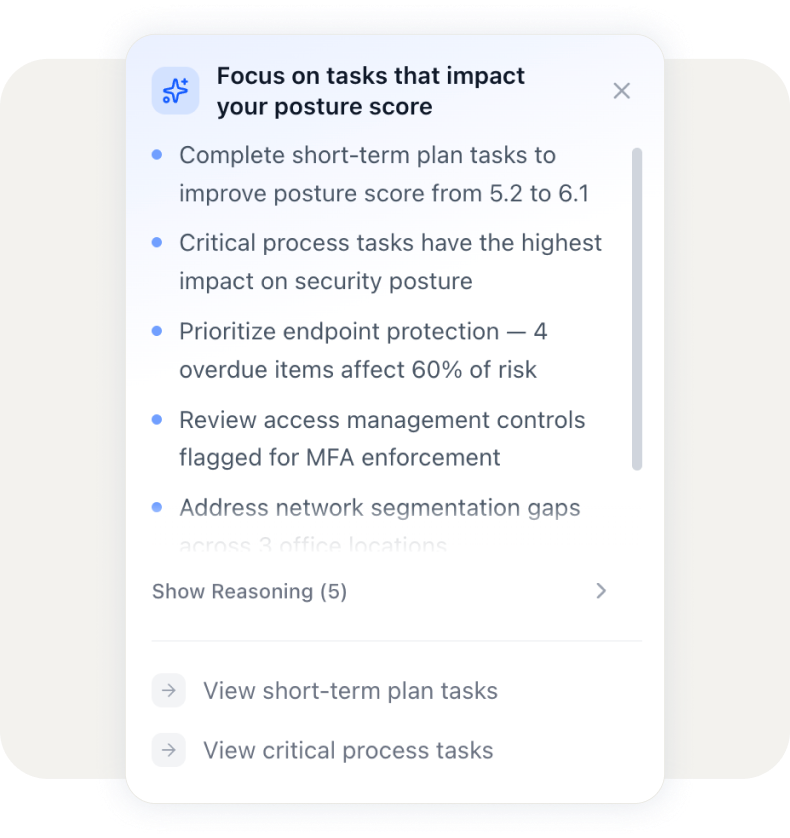Select the 'Address network segmentation gaps' insight
790x838 pixels.
(x=379, y=508)
